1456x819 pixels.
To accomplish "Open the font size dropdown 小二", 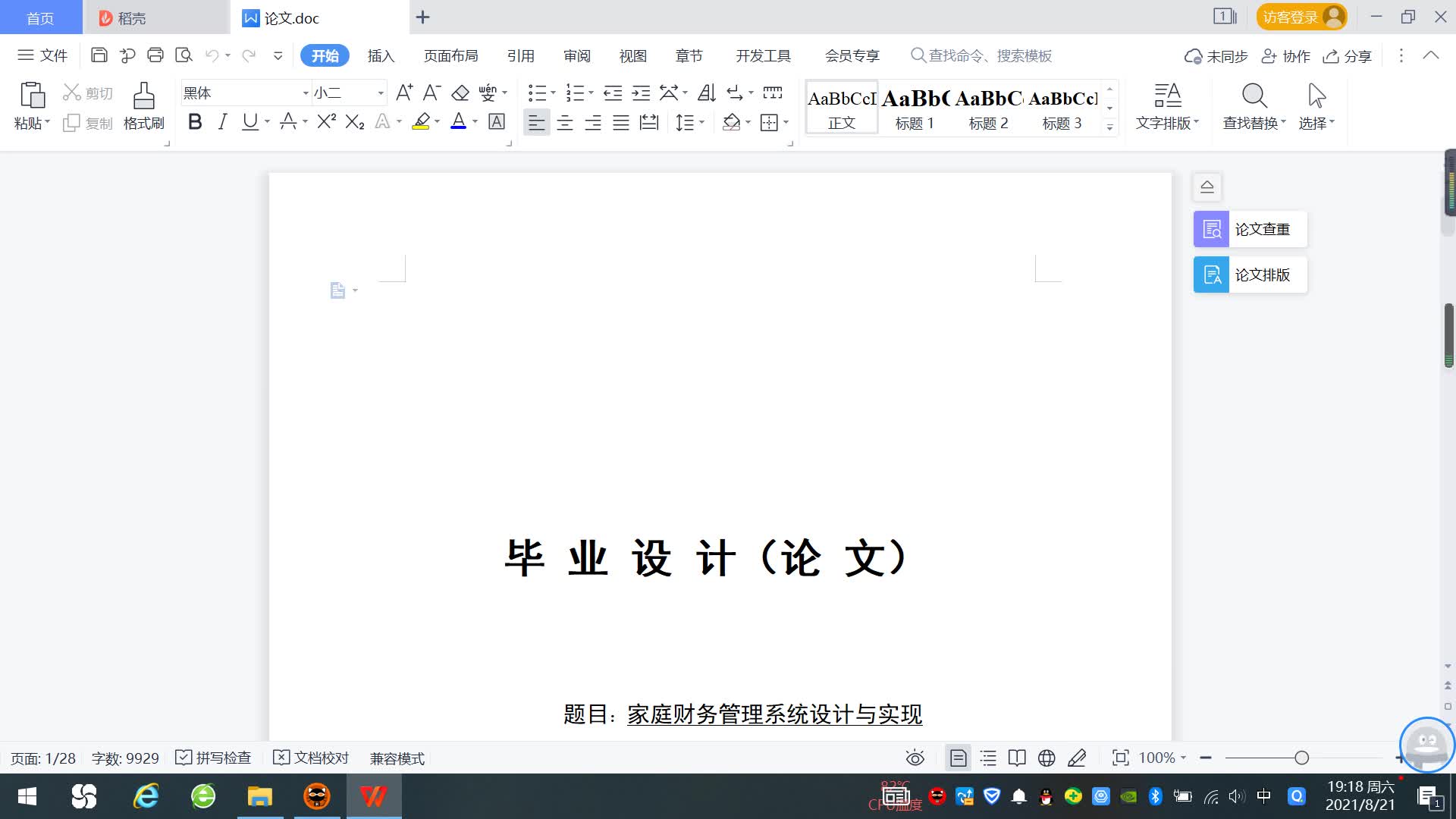I will pyautogui.click(x=381, y=93).
